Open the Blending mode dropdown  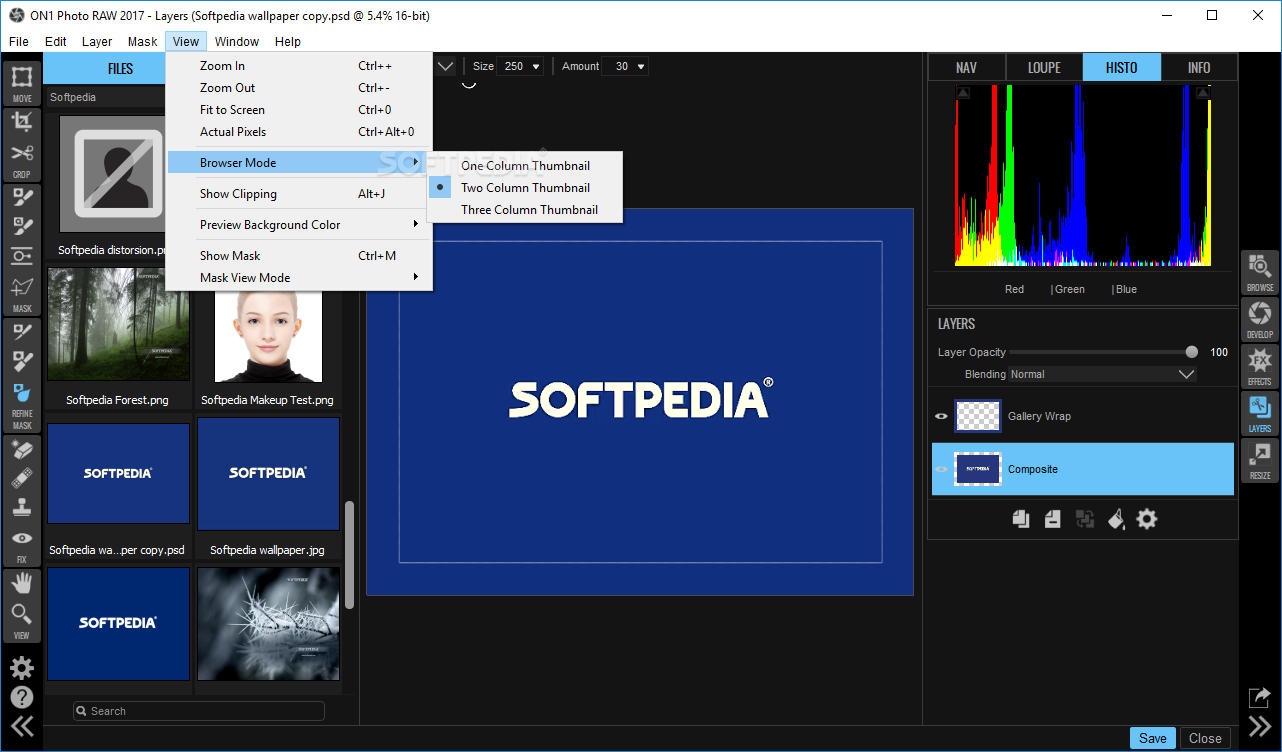(x=1102, y=374)
